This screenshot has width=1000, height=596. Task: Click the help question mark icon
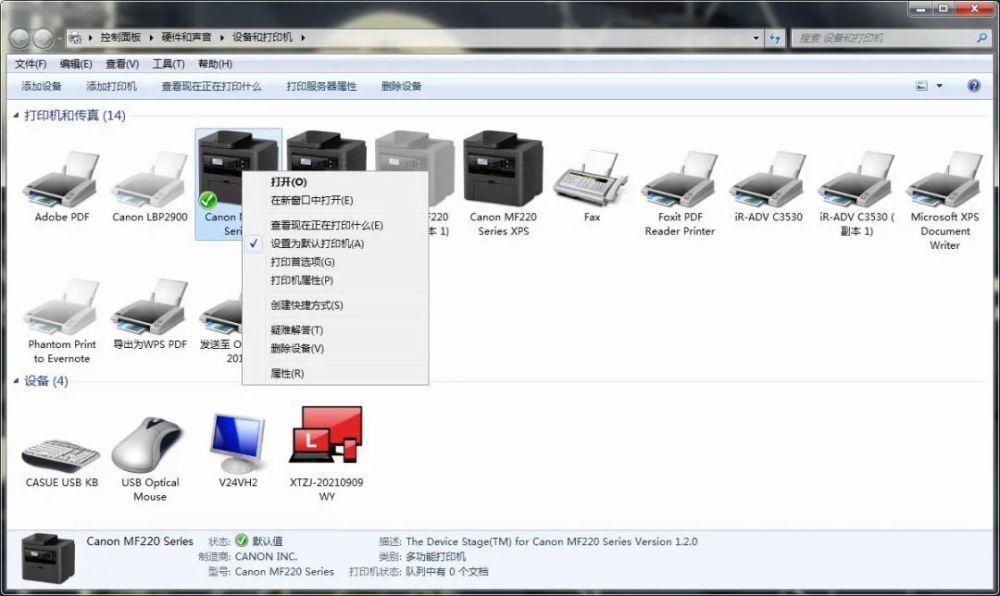click(974, 85)
